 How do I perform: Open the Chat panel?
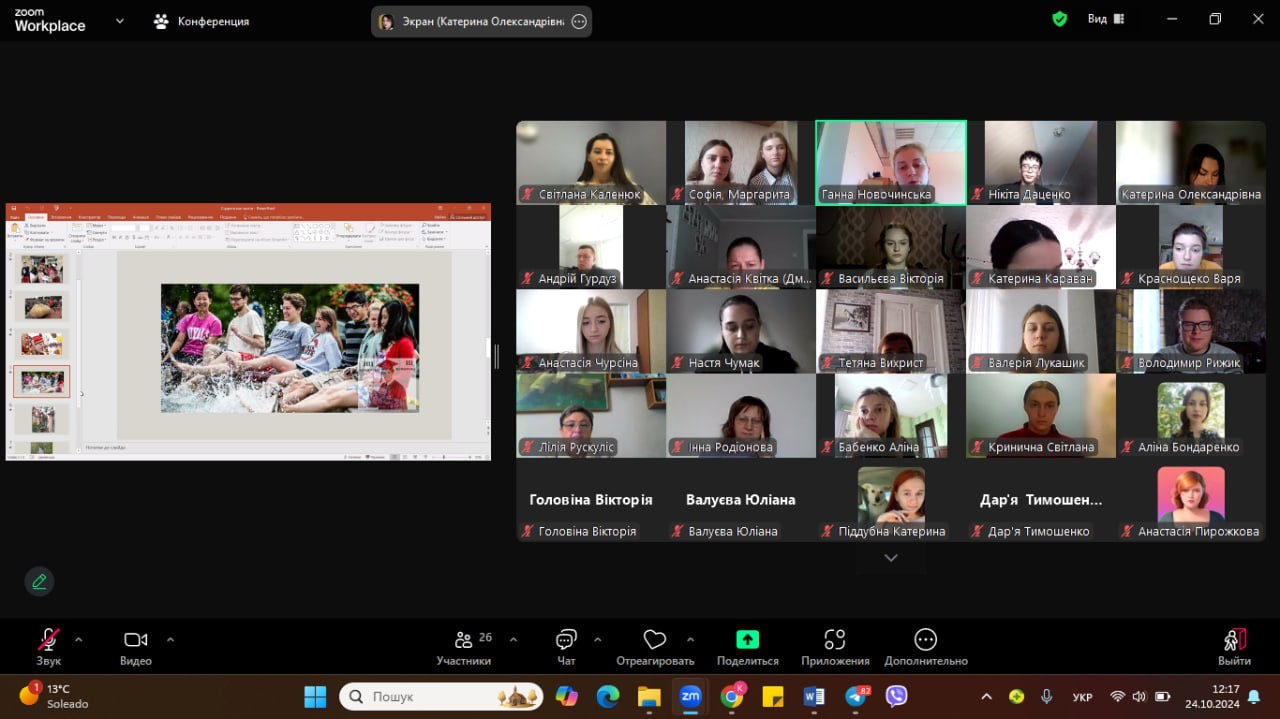point(566,640)
